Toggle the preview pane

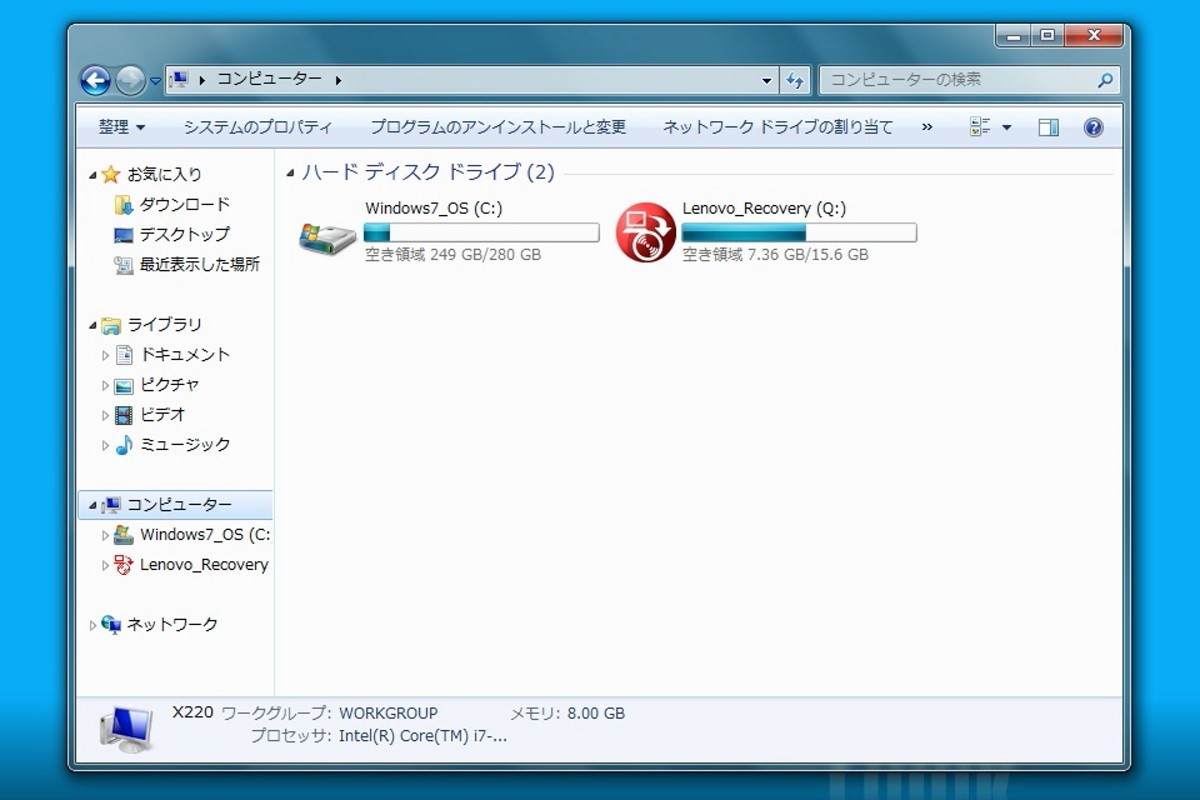1048,127
